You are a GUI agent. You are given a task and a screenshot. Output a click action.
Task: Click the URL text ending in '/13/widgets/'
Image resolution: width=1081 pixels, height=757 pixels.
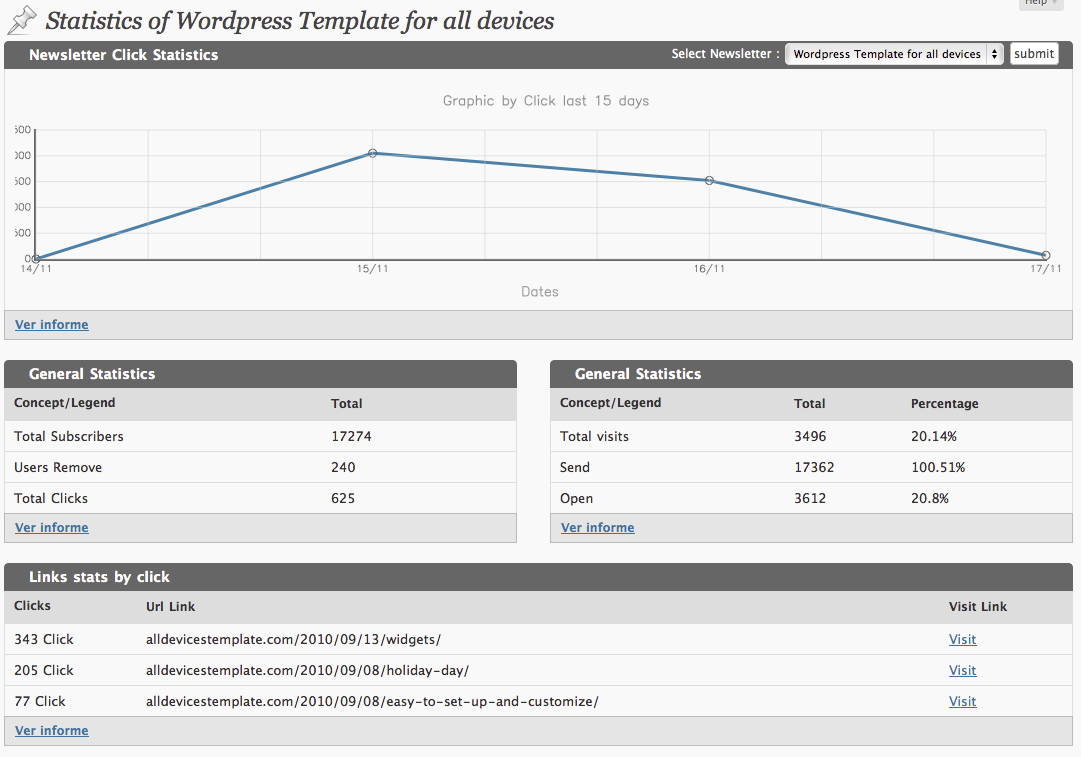click(x=293, y=639)
